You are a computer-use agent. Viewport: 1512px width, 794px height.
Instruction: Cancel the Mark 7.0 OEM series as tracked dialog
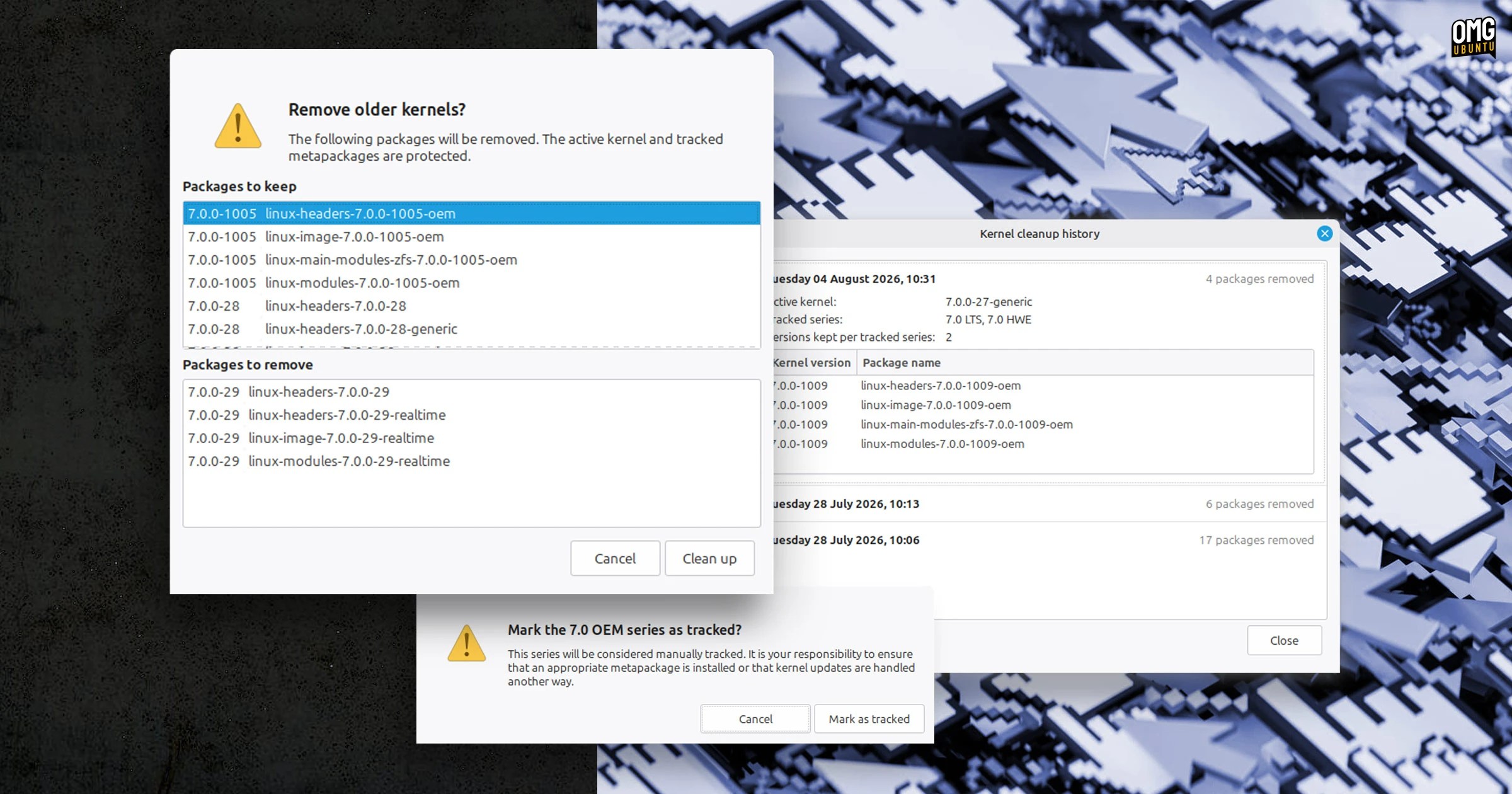[x=755, y=719]
